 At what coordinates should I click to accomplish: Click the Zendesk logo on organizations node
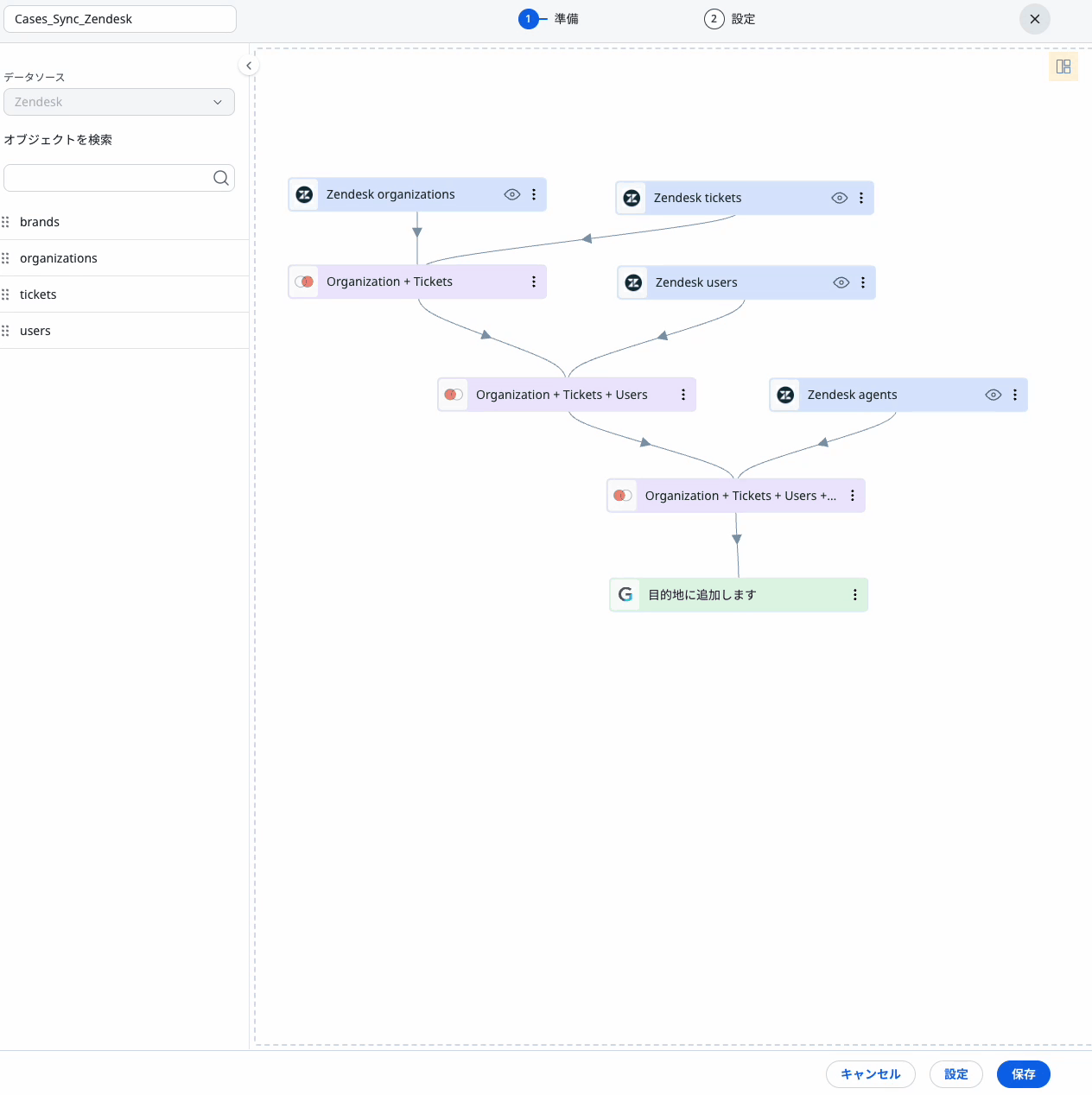click(x=304, y=194)
